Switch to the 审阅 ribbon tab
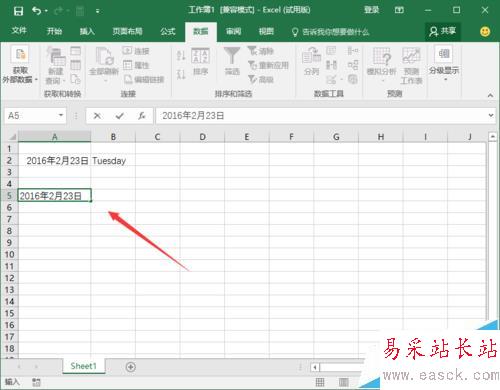The height and width of the screenshot is (390, 500). point(233,31)
